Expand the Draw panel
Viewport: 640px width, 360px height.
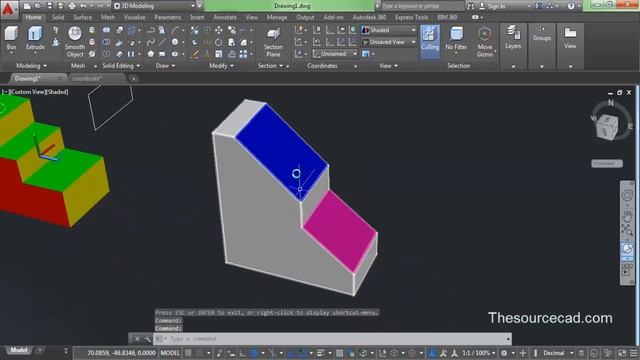(x=165, y=66)
